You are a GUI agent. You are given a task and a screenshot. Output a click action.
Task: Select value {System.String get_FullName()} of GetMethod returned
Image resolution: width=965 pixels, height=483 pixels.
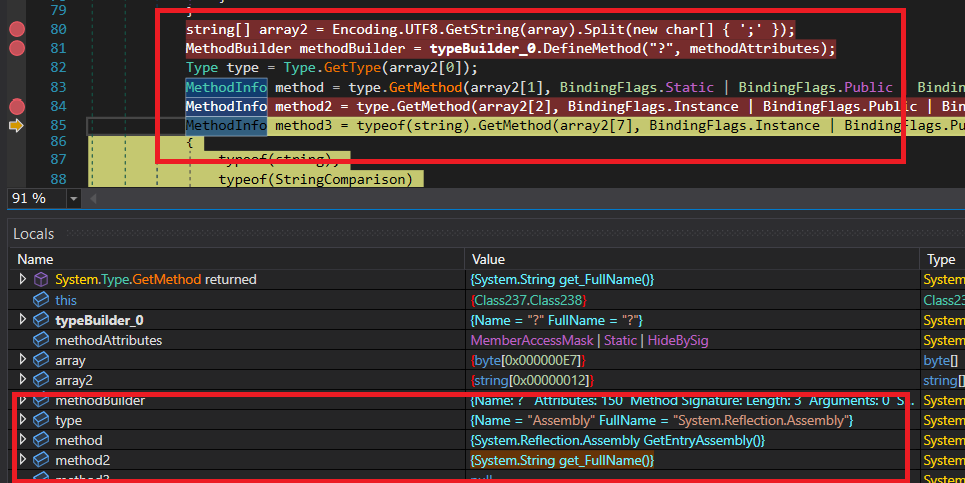click(562, 279)
